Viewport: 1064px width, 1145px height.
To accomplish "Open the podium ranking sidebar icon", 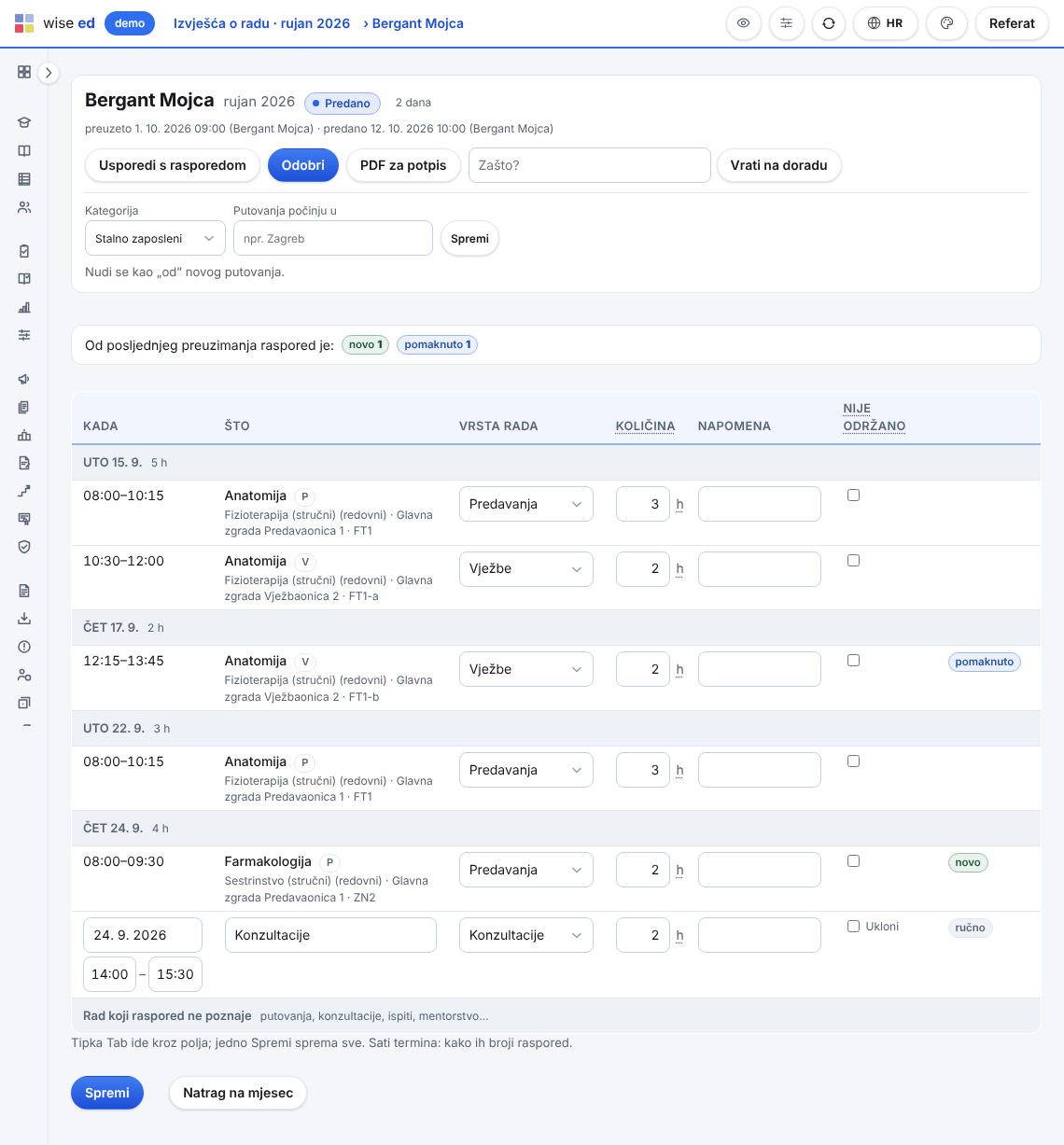I will pos(24,435).
